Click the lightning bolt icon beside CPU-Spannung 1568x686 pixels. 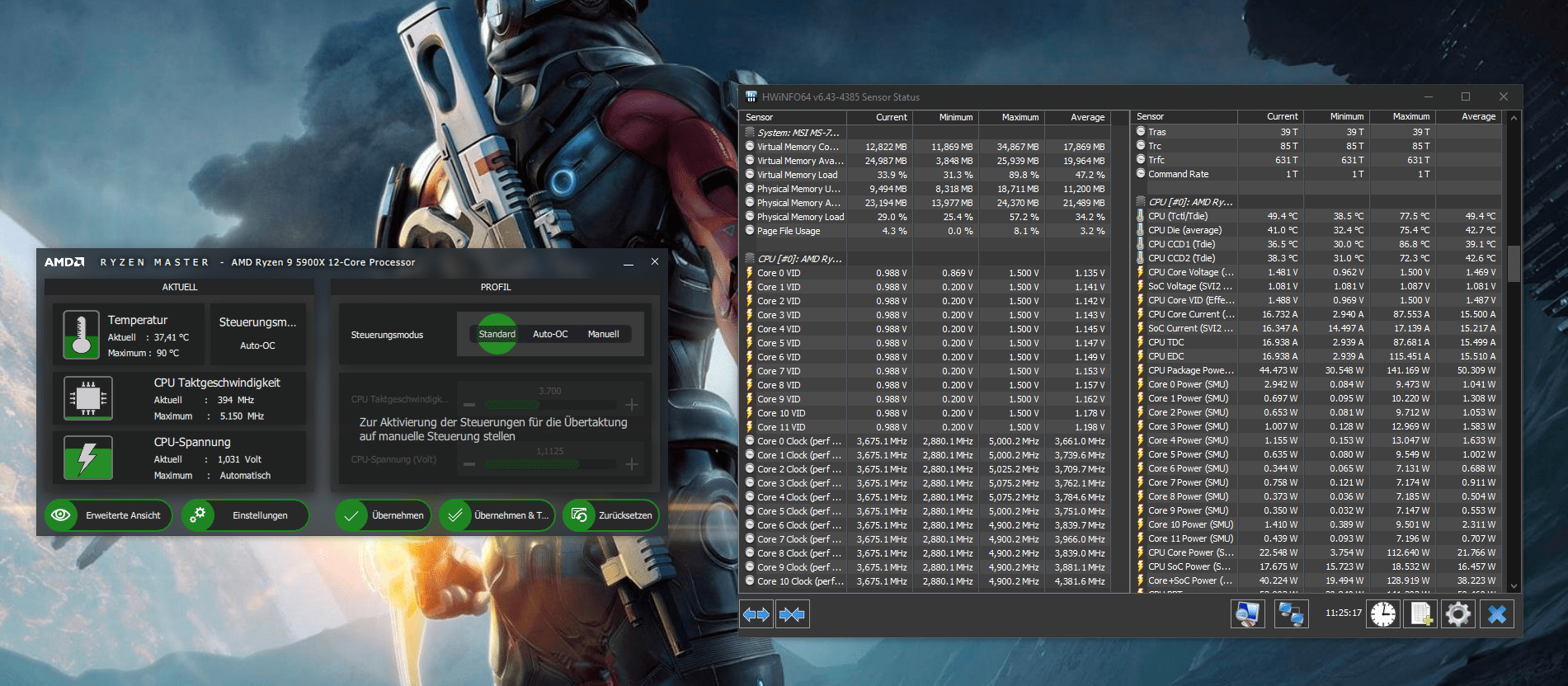pyautogui.click(x=87, y=458)
